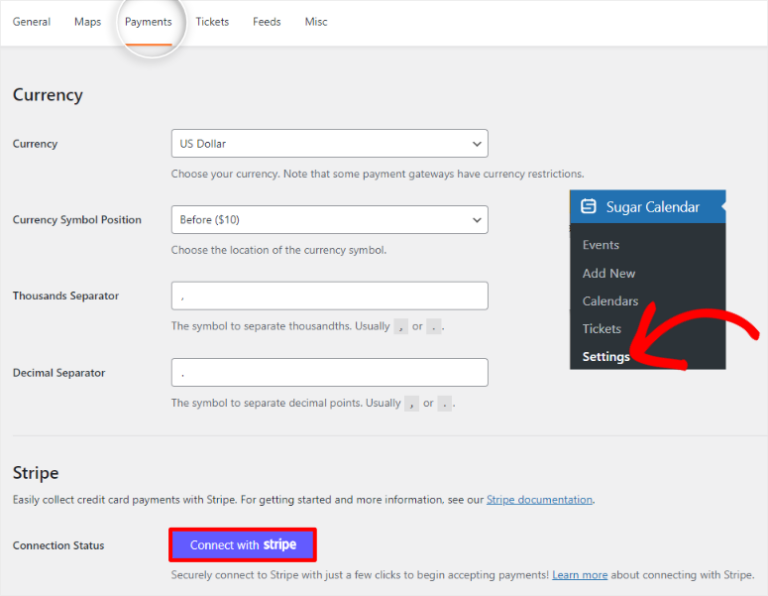
Task: Select the Payments tab
Action: (148, 22)
